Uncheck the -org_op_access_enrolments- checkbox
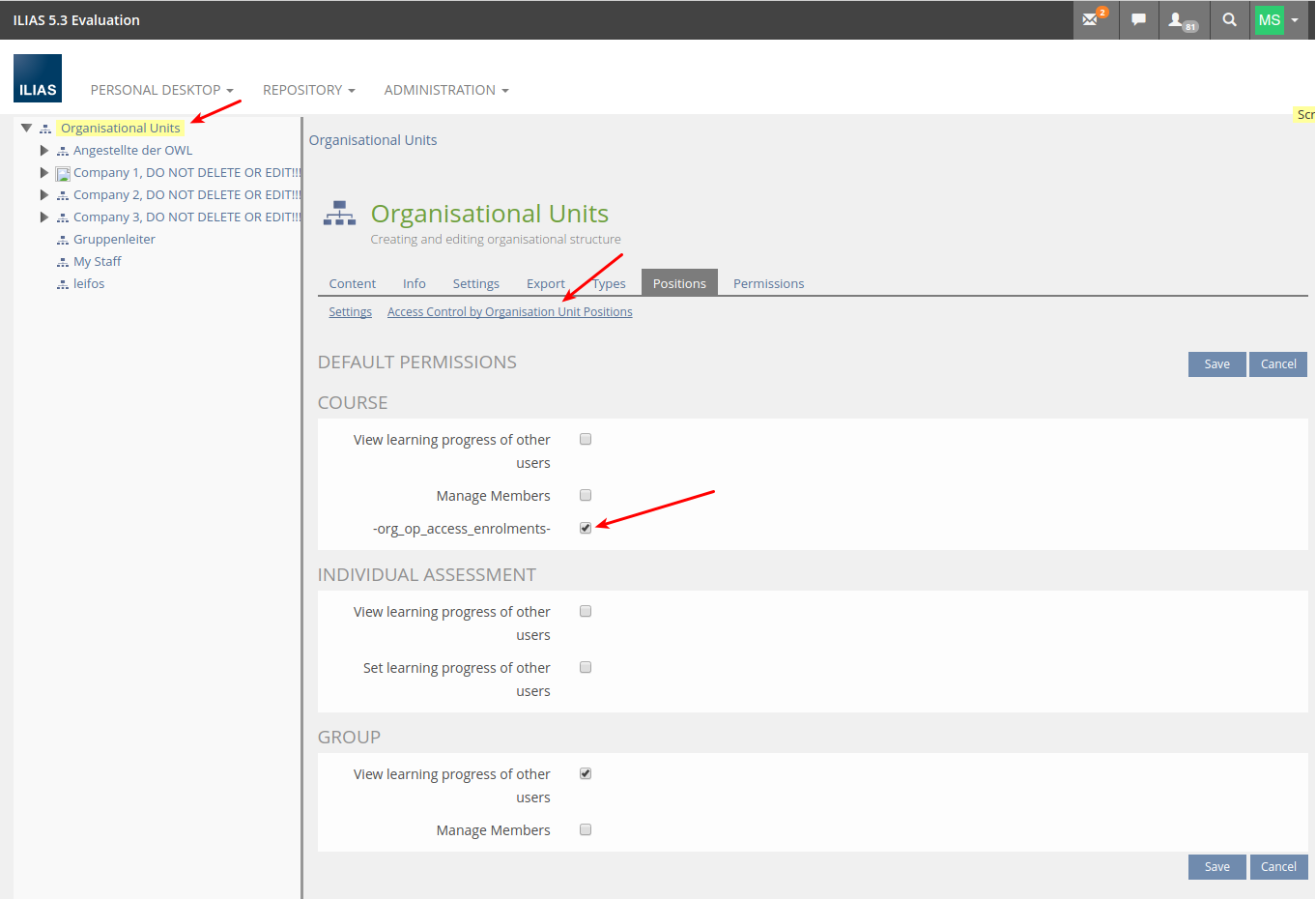The image size is (1316, 899). pyautogui.click(x=586, y=528)
